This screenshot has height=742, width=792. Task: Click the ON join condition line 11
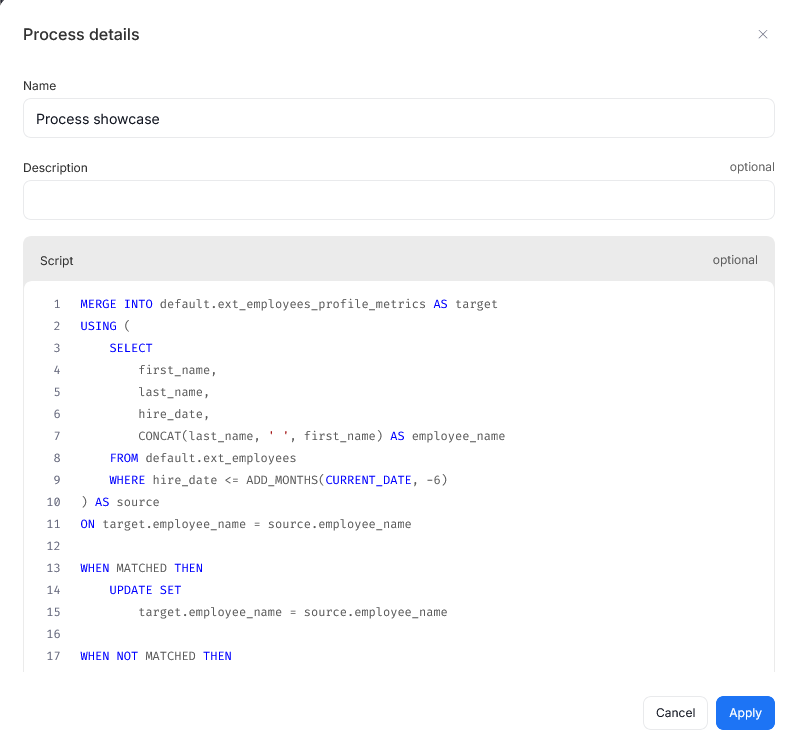click(x=246, y=524)
